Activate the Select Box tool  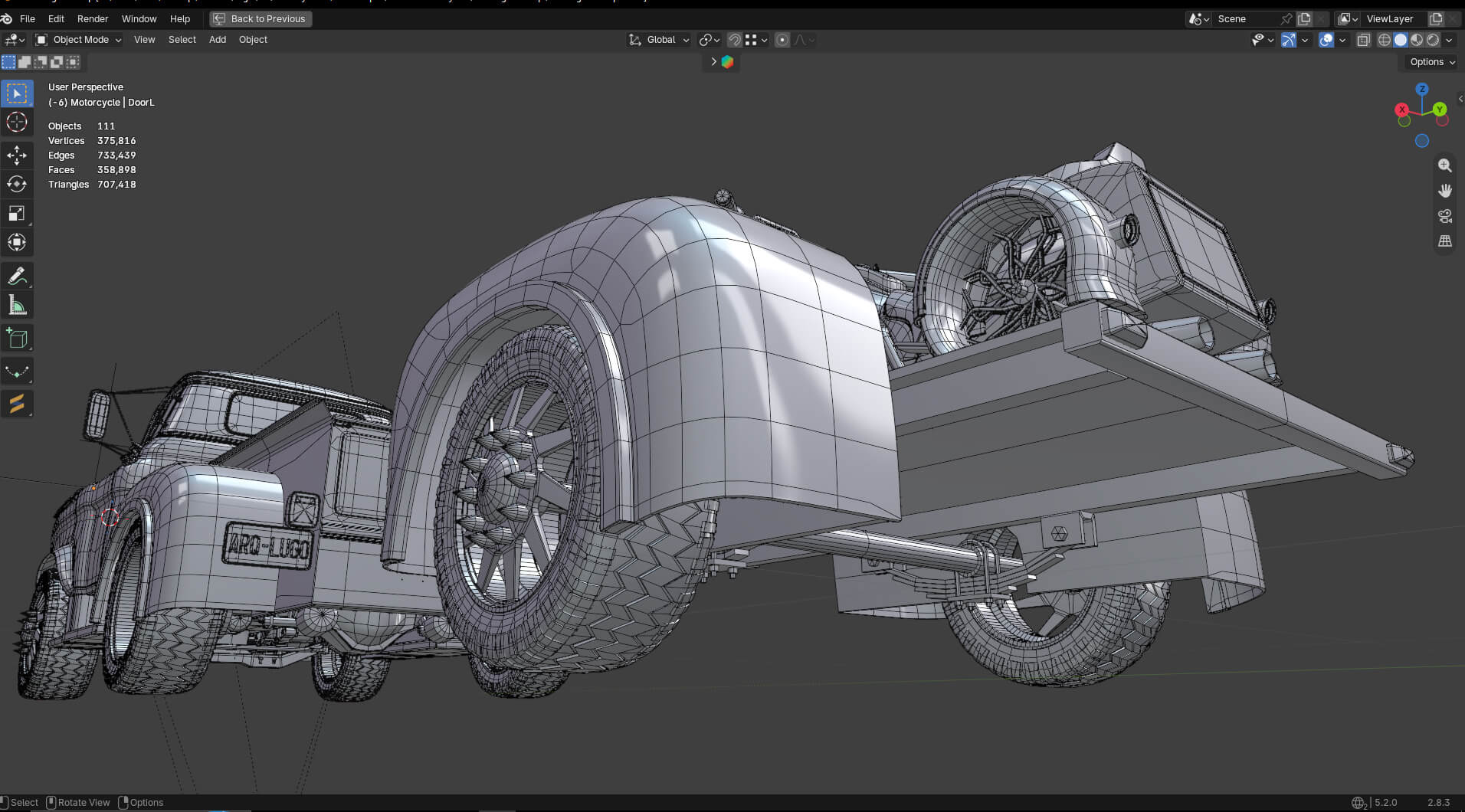(17, 93)
